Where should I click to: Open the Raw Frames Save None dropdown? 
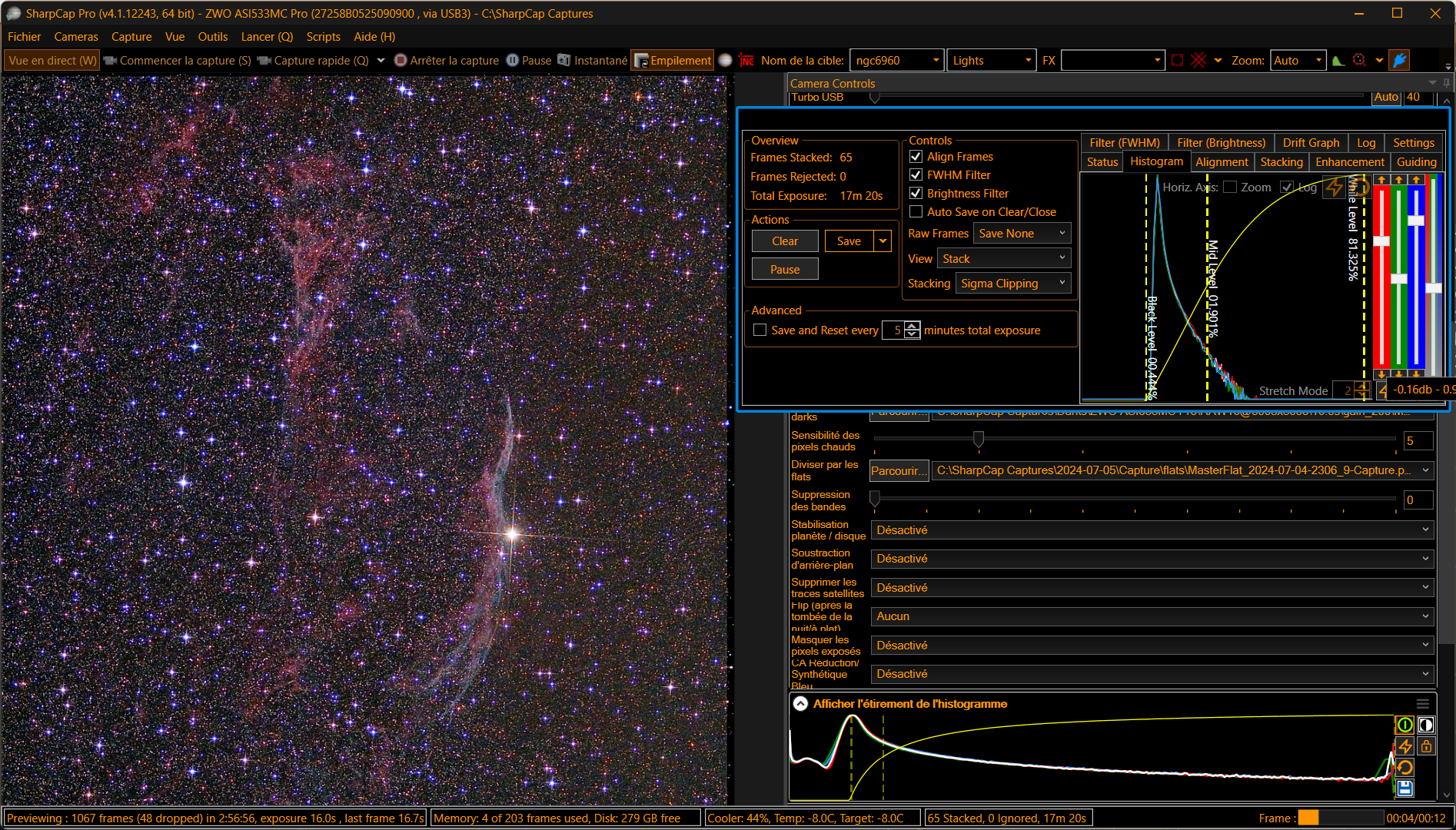pos(1022,233)
